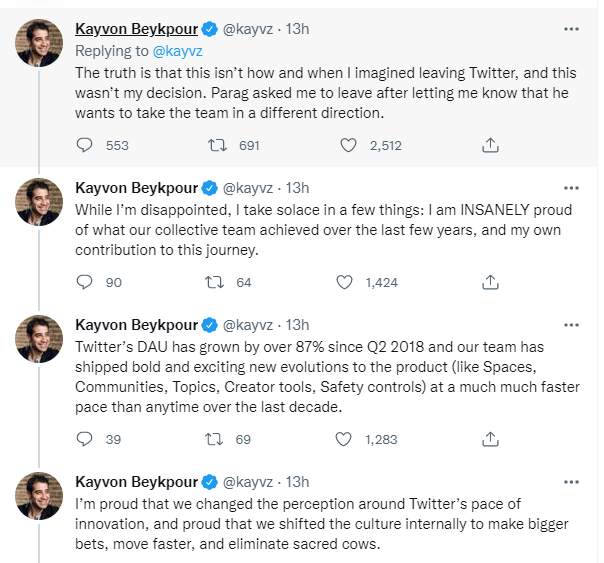The image size is (604, 563).
Task: Open more options on 'INSANELY proud' tweet
Action: (571, 187)
